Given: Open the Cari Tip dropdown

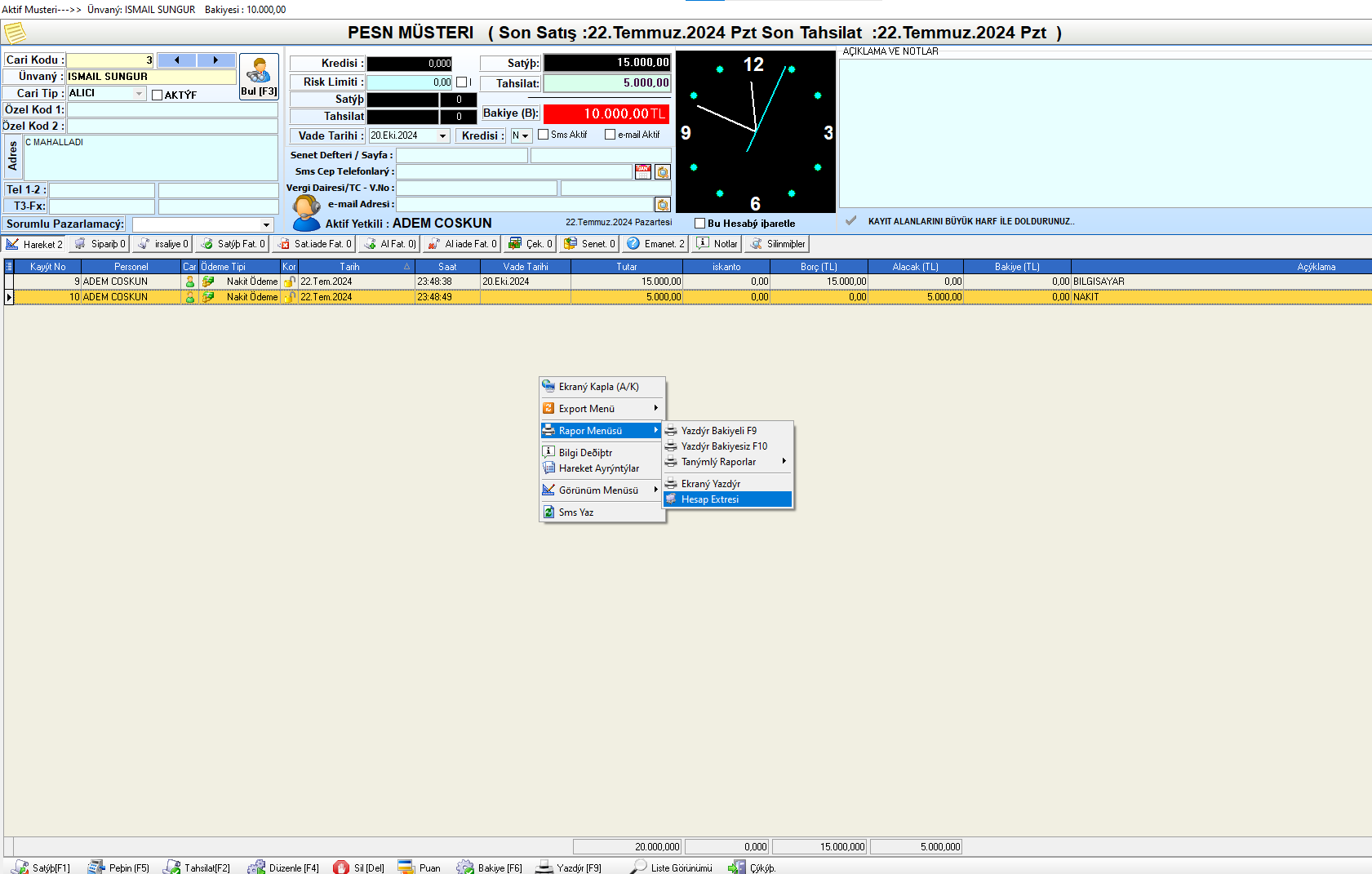Looking at the screenshot, I should click(x=140, y=94).
